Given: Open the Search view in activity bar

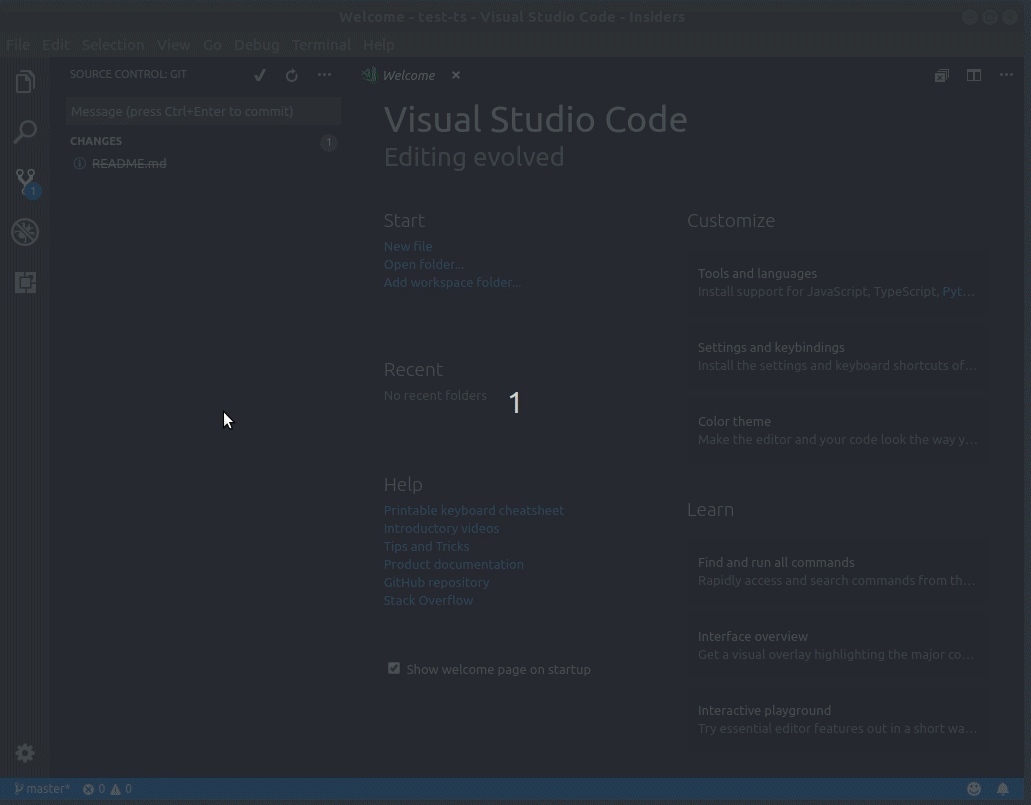Looking at the screenshot, I should tap(25, 132).
